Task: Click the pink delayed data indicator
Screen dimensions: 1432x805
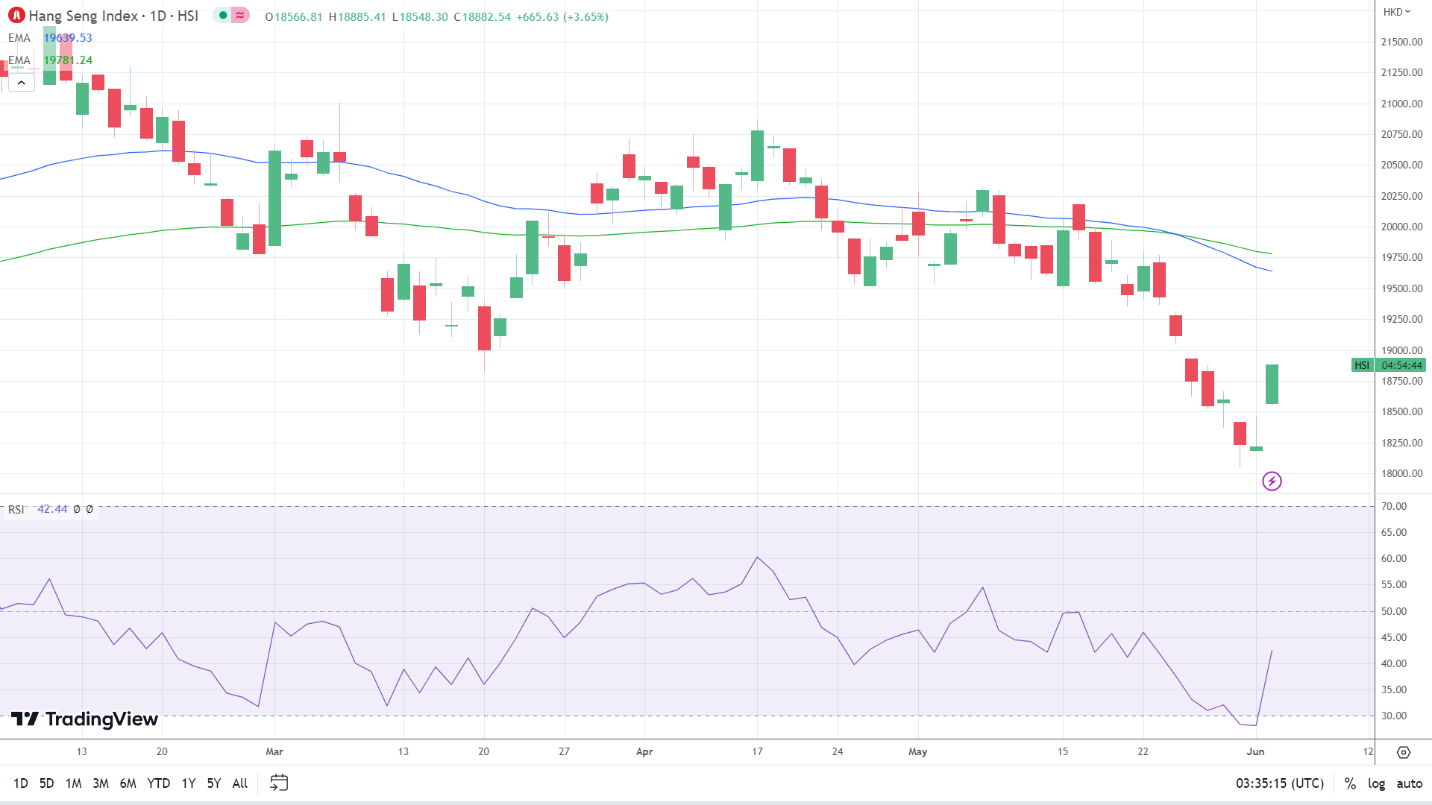Action: tap(240, 17)
